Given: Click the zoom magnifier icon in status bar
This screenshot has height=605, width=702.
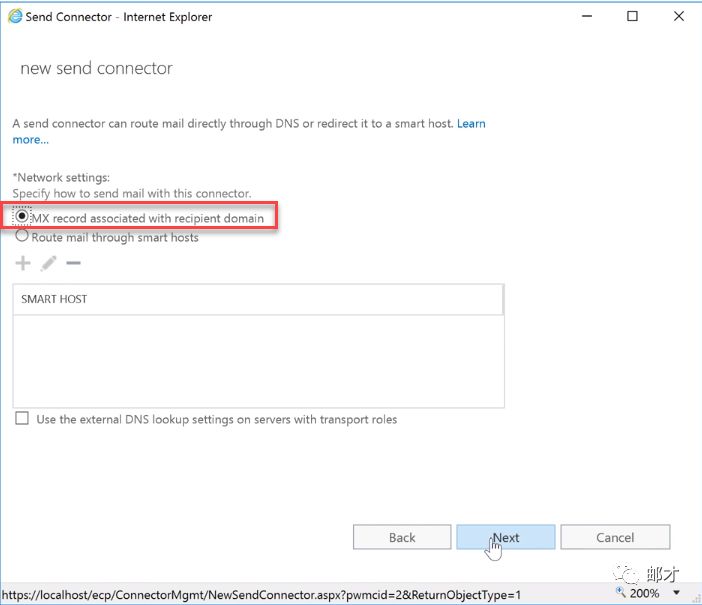Looking at the screenshot, I should 620,593.
